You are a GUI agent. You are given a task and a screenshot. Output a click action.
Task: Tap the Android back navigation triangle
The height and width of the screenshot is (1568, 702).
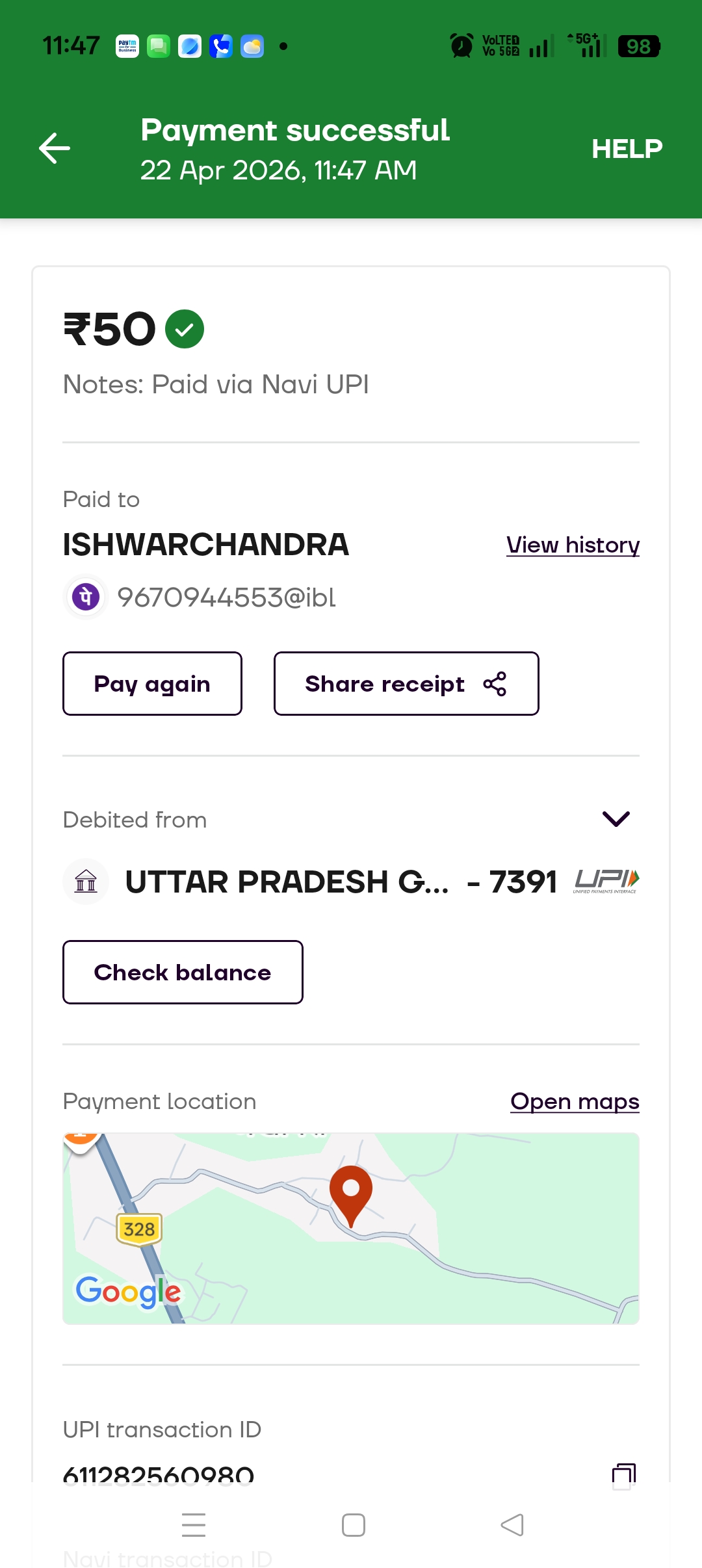512,1525
